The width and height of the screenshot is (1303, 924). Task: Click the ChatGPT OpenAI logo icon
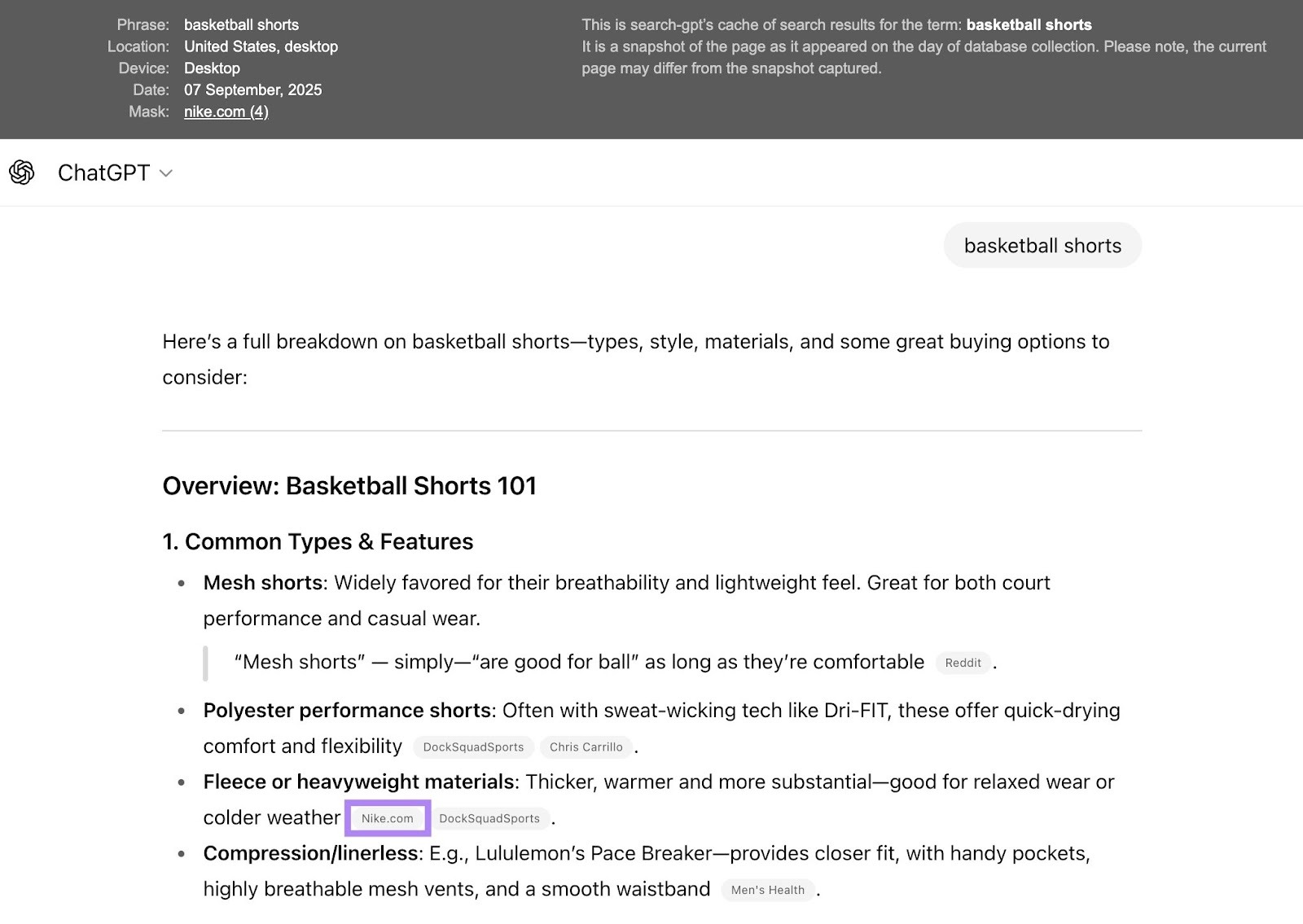point(22,173)
